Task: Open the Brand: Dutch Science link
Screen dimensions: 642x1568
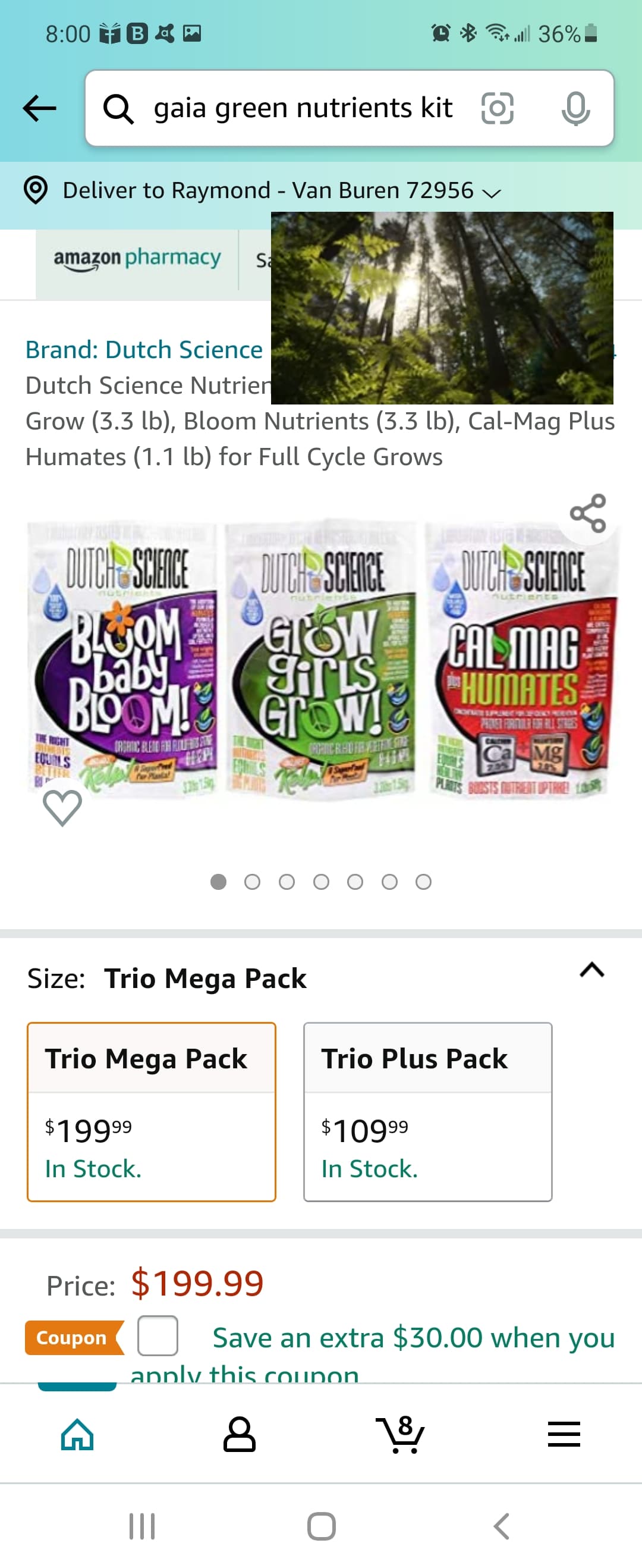Action: tap(144, 350)
